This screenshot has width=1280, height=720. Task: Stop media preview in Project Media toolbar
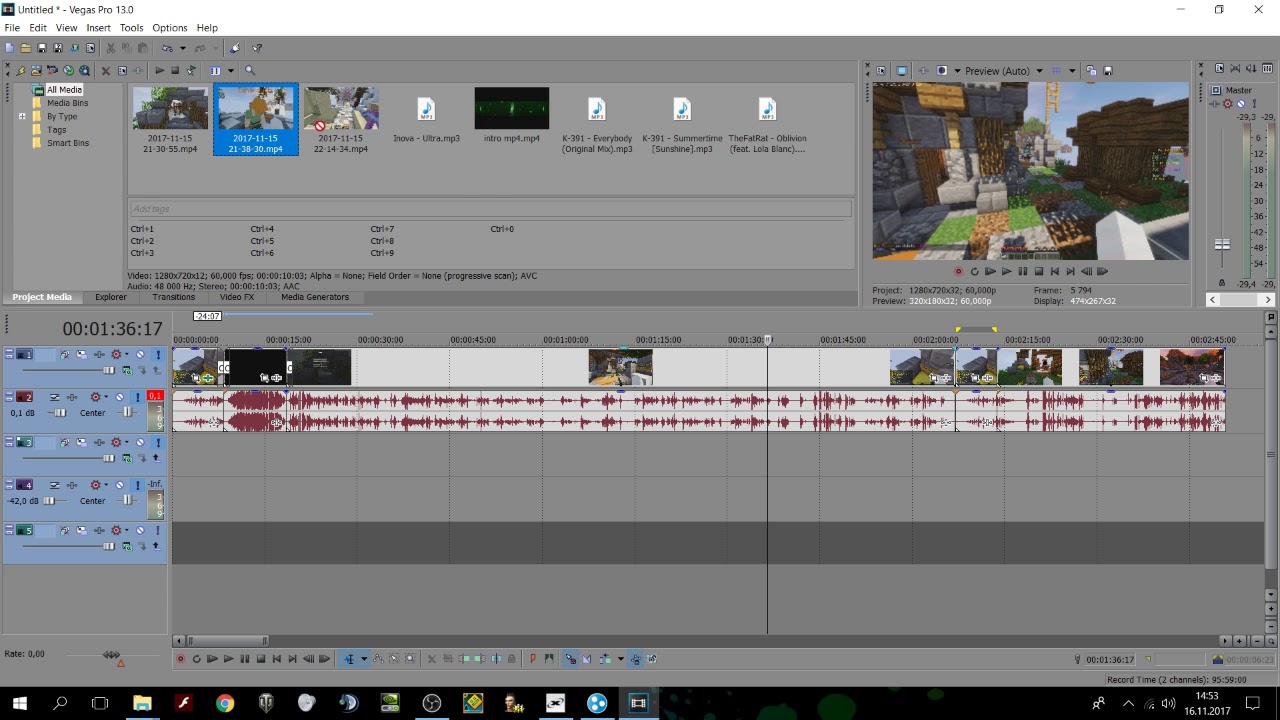tap(175, 71)
